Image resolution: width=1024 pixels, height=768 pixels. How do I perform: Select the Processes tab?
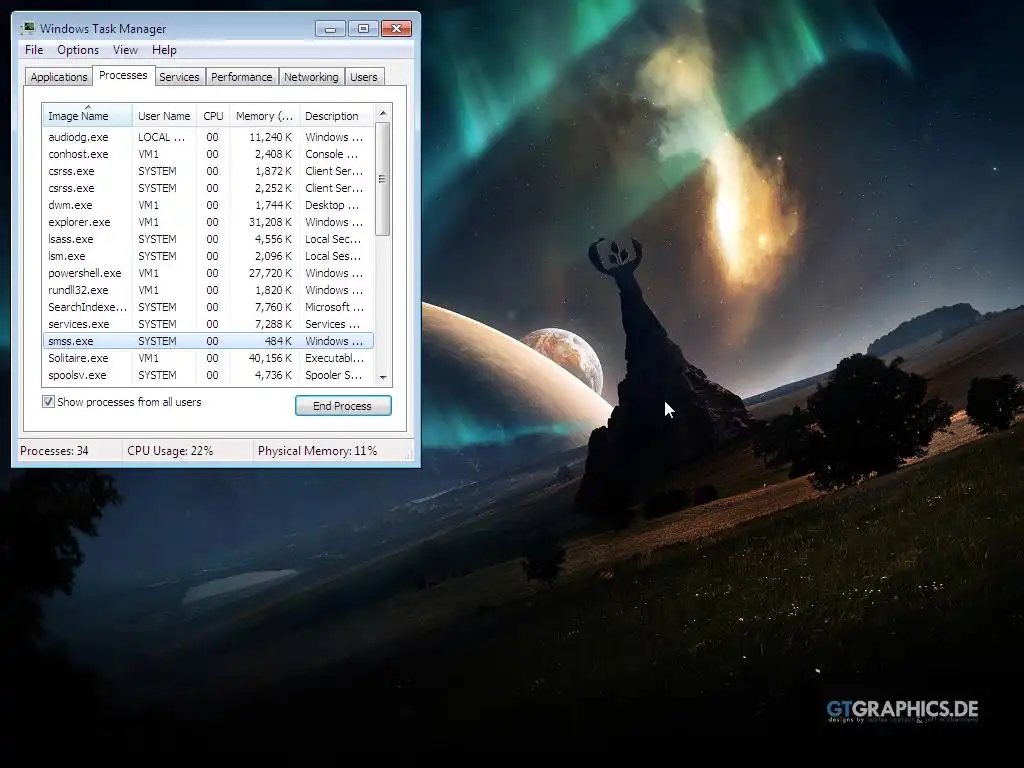(123, 75)
